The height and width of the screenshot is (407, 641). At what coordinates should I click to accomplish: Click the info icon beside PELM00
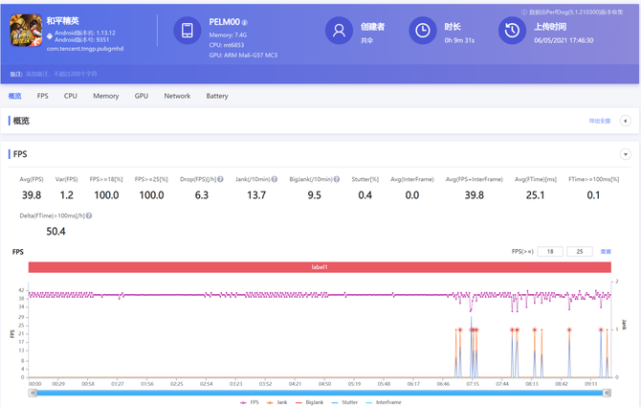(x=246, y=21)
